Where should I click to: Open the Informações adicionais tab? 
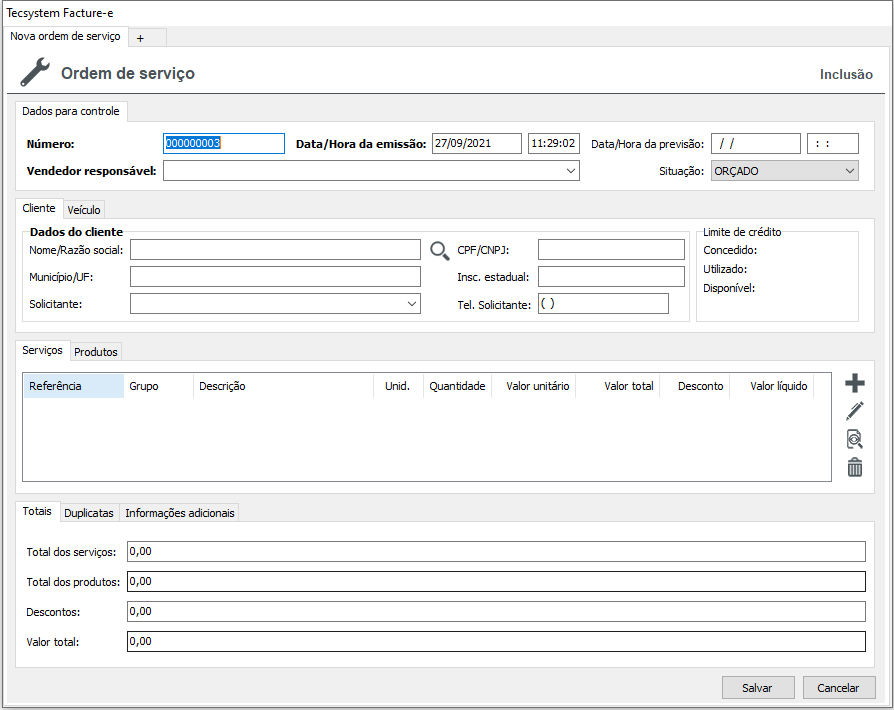[x=180, y=513]
